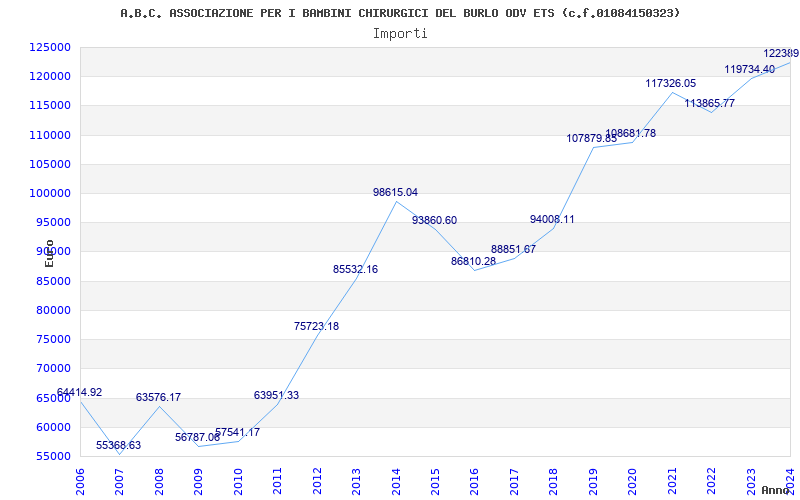Click x-axis year 2008
The image size is (800, 500).
(x=159, y=482)
